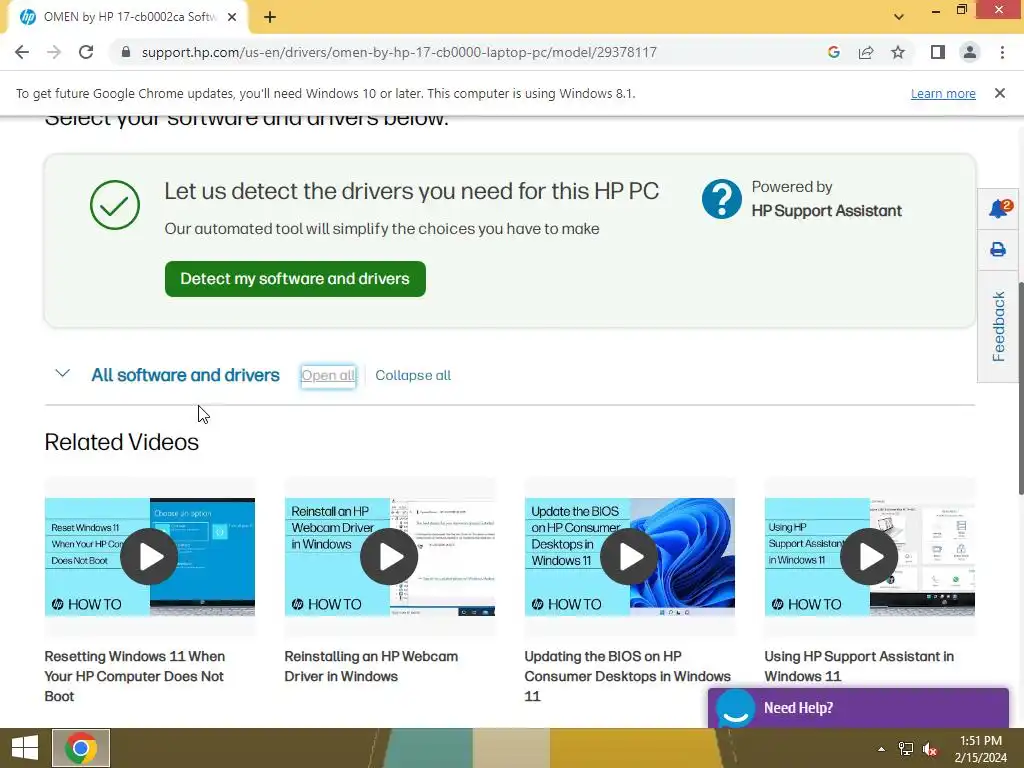Play the Update the BIOS video
The width and height of the screenshot is (1024, 768).
(x=630, y=556)
